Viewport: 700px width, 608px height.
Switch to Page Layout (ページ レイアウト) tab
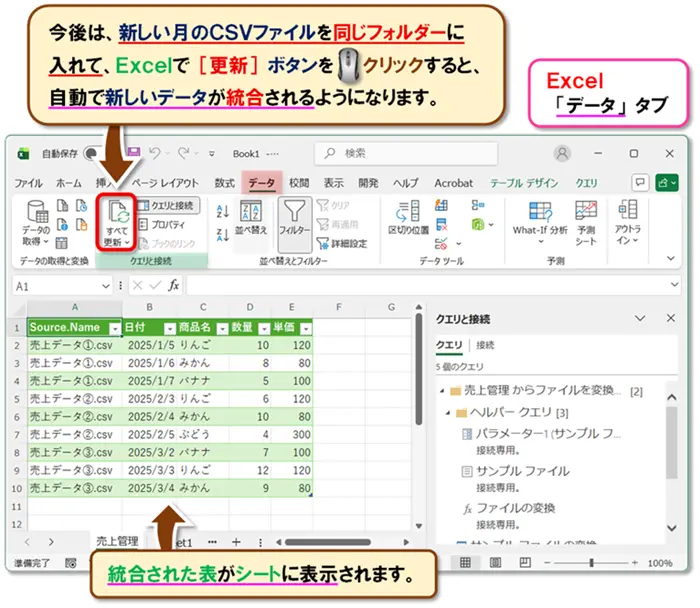(165, 183)
